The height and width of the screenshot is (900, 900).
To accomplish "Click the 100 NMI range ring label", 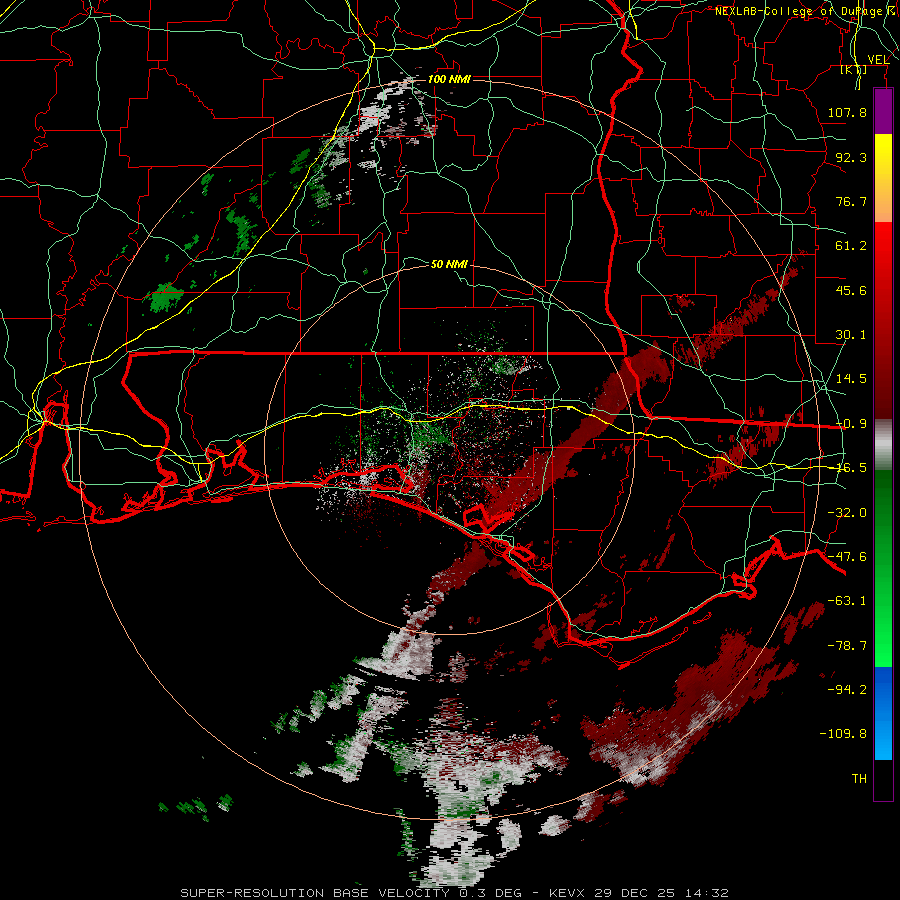I will point(449,79).
